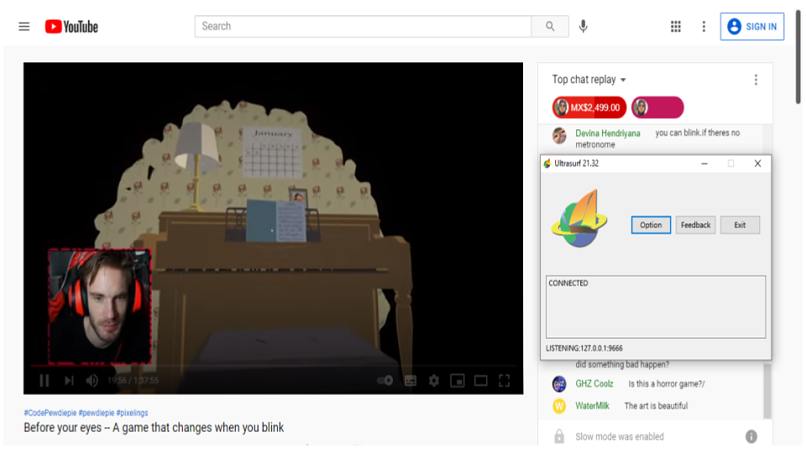Click the page vertical scrollbar
Image resolution: width=806 pixels, height=453 pixels.
pyautogui.click(x=798, y=57)
